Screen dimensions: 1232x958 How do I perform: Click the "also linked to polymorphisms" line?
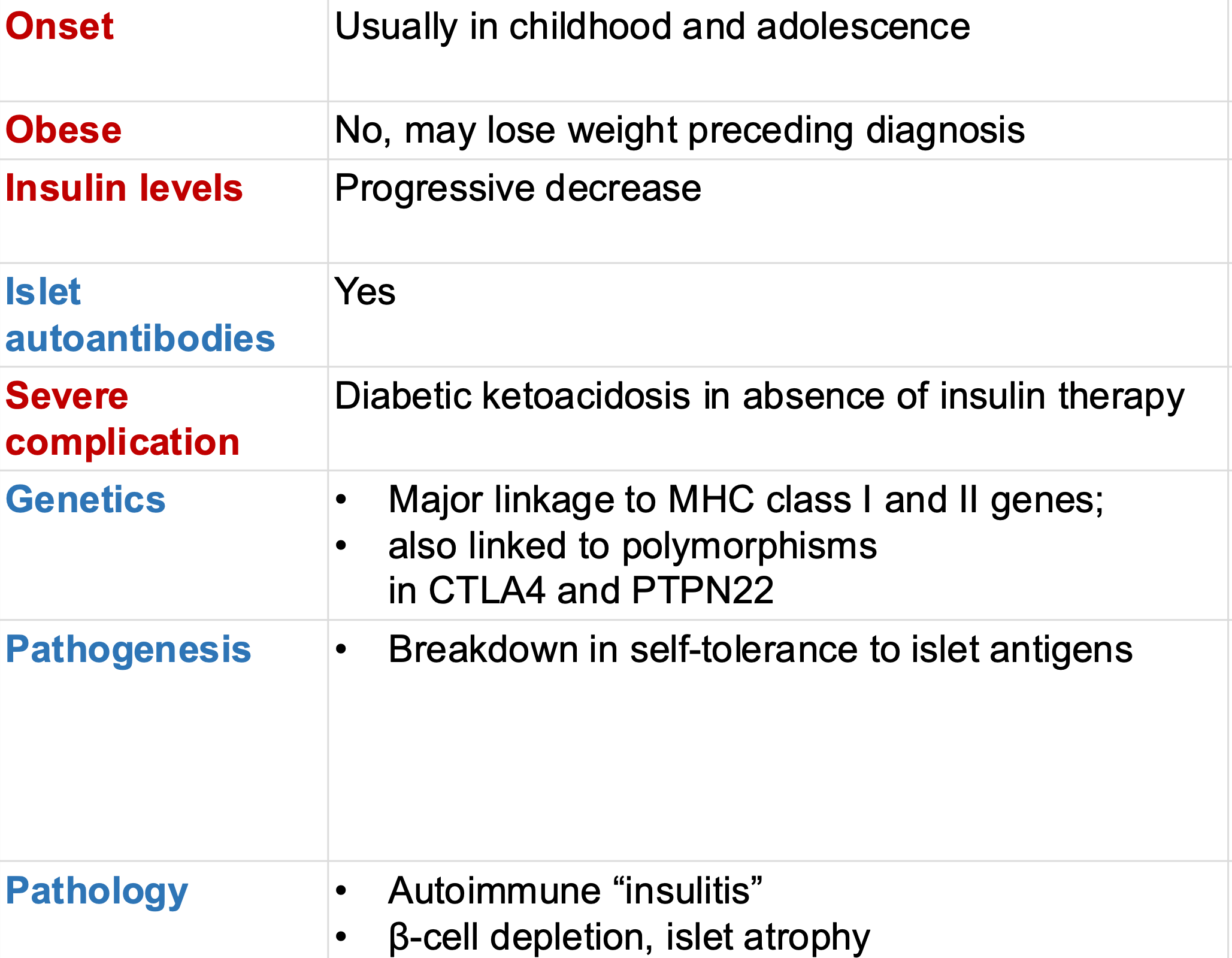pos(632,546)
